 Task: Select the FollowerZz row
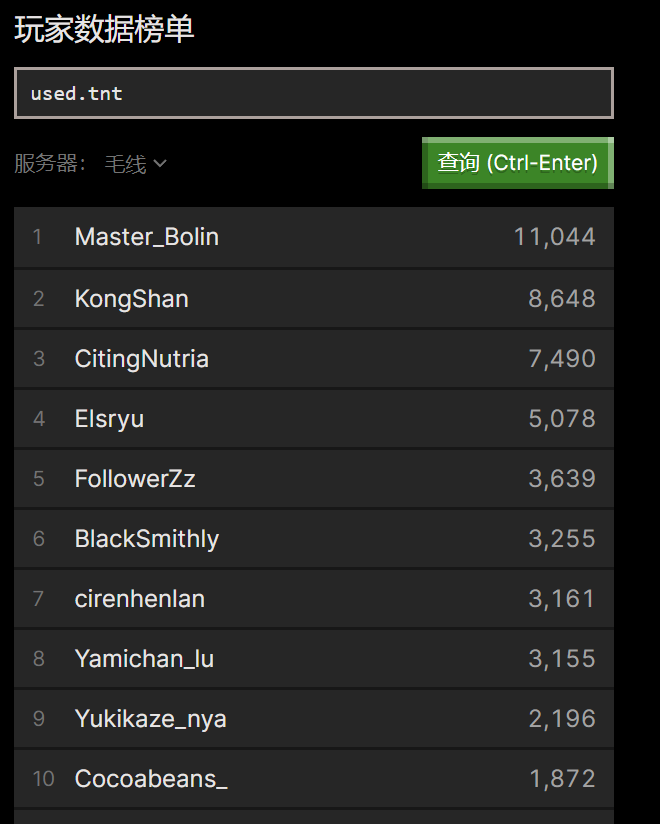[x=314, y=479]
